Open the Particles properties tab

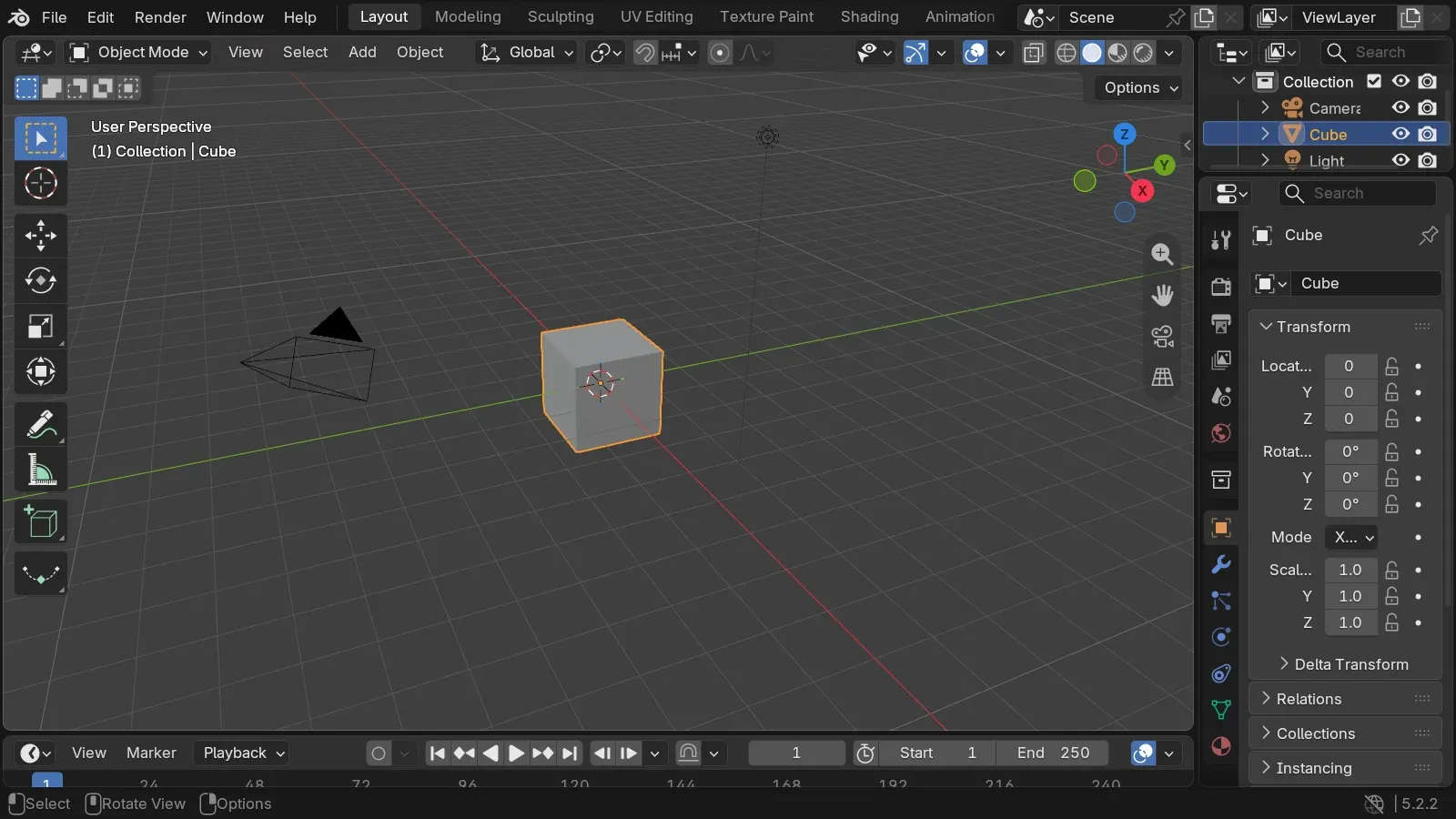point(1221,601)
